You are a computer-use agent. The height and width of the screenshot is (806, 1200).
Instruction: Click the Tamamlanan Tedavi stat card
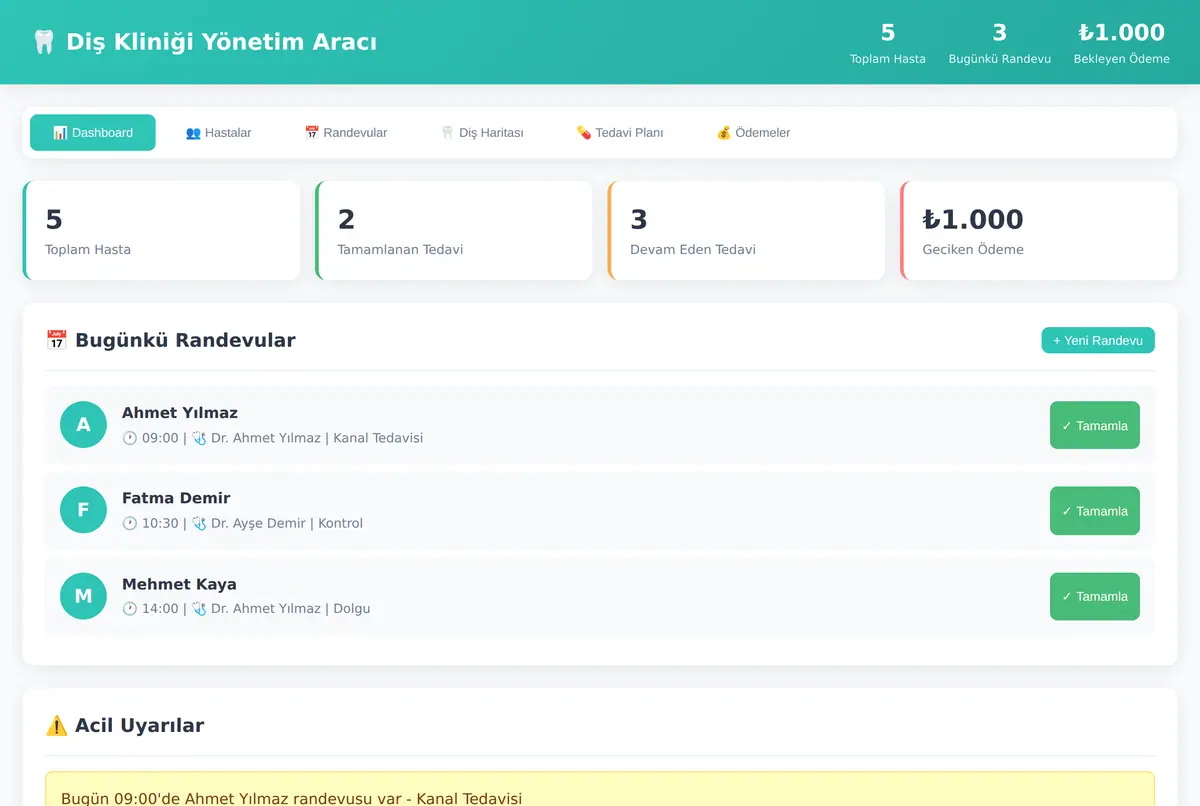[454, 230]
